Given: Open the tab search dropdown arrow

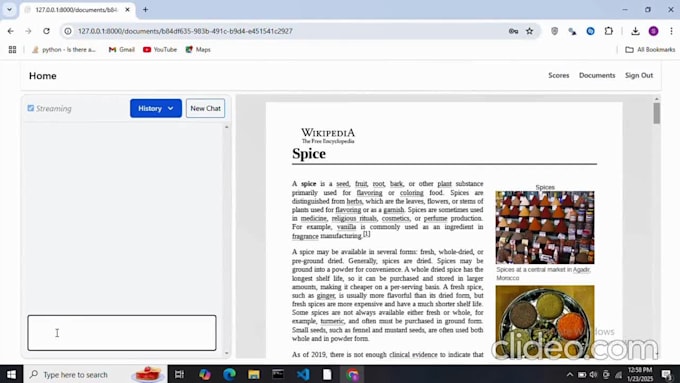Looking at the screenshot, I should tap(9, 10).
